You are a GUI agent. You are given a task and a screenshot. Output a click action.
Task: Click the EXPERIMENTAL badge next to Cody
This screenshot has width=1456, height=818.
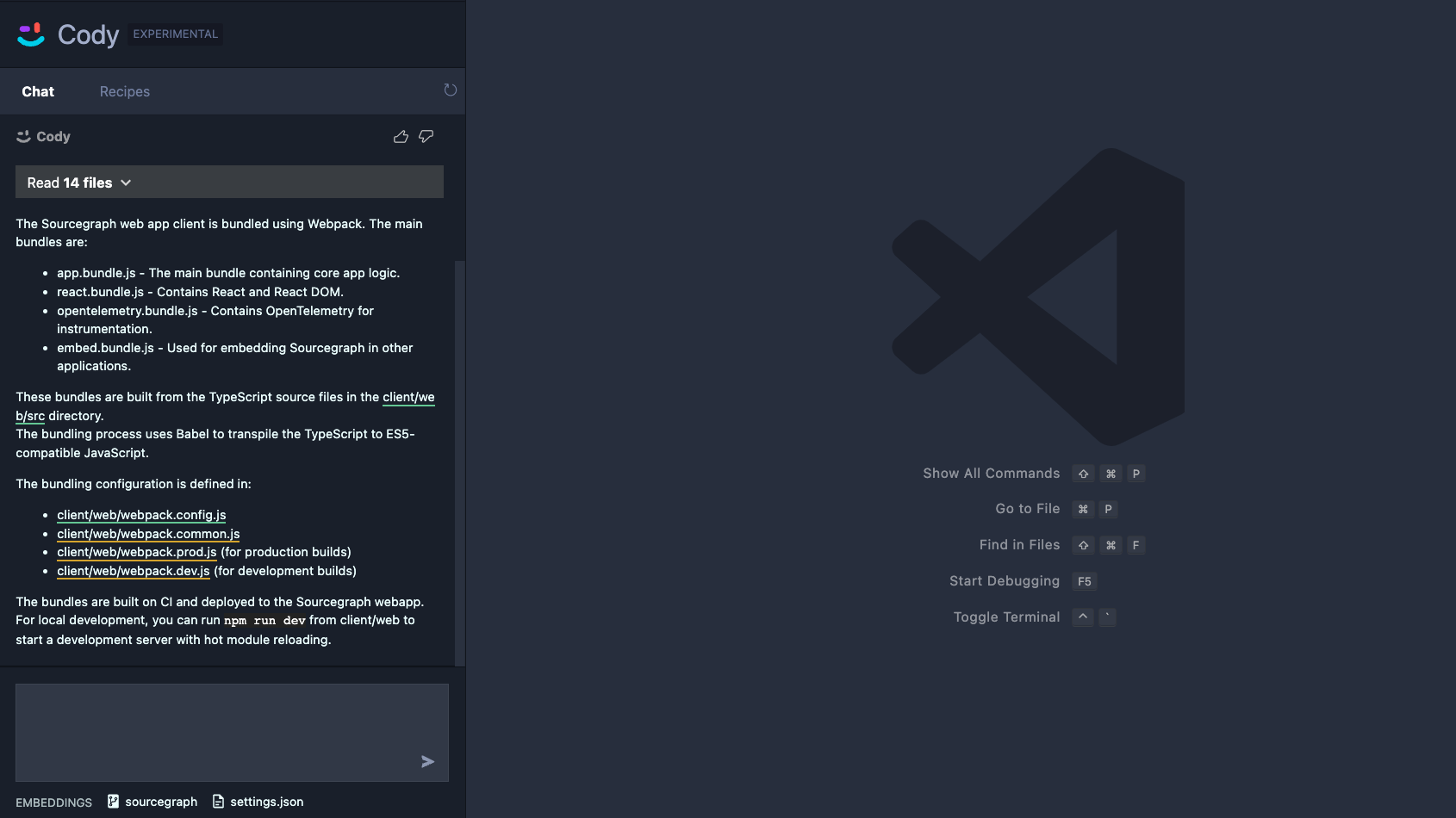(176, 34)
